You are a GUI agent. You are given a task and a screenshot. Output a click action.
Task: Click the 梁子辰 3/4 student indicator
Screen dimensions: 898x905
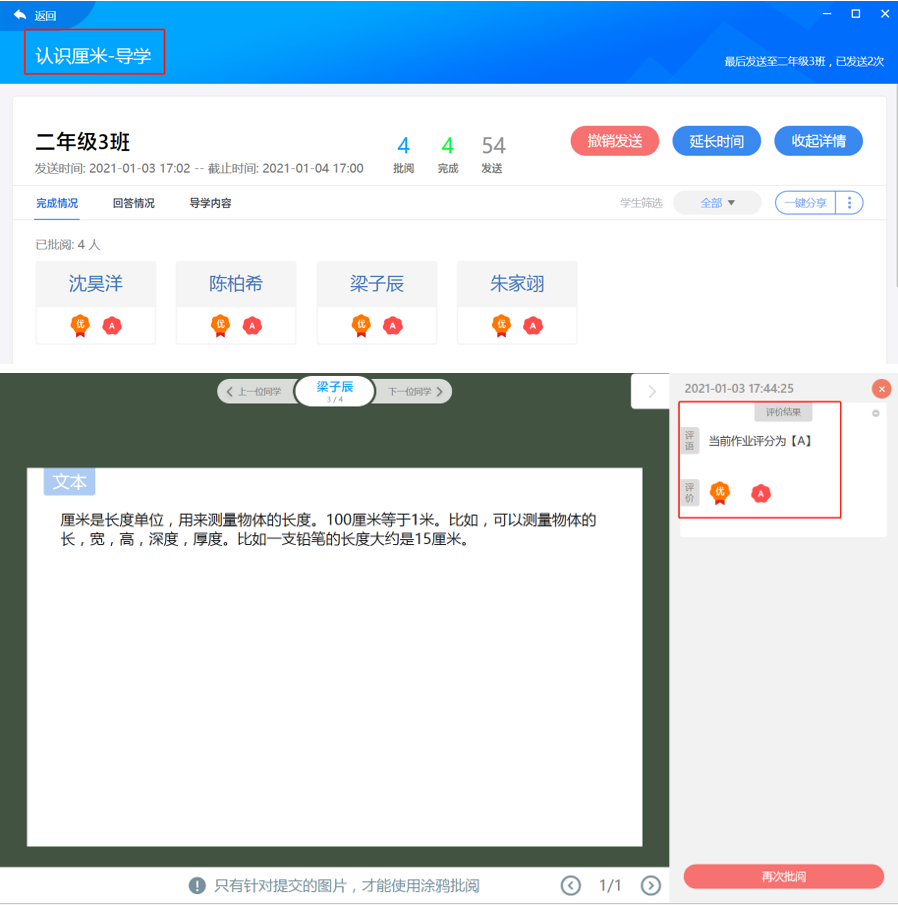(x=335, y=391)
